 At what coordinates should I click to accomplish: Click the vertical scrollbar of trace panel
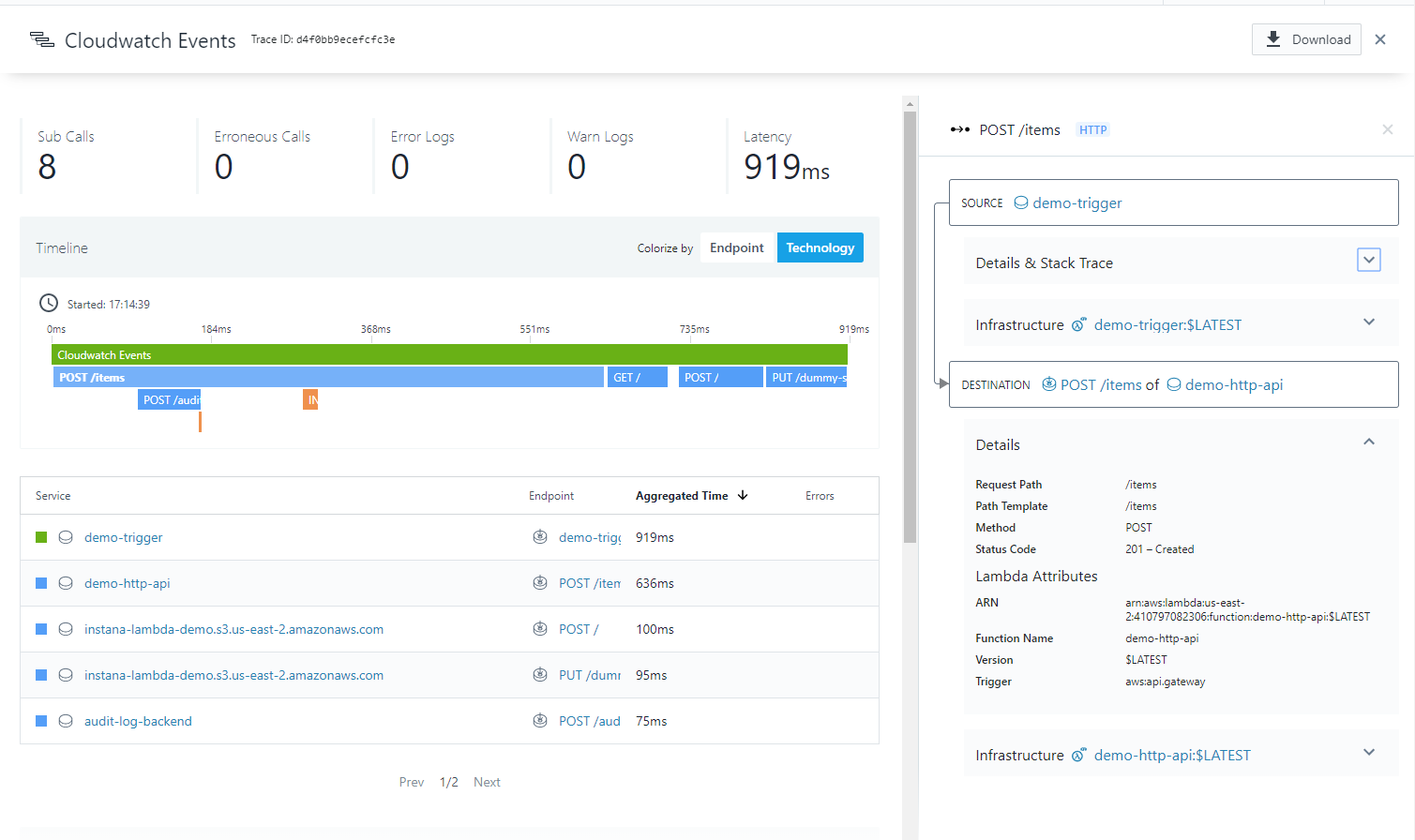[x=910, y=327]
